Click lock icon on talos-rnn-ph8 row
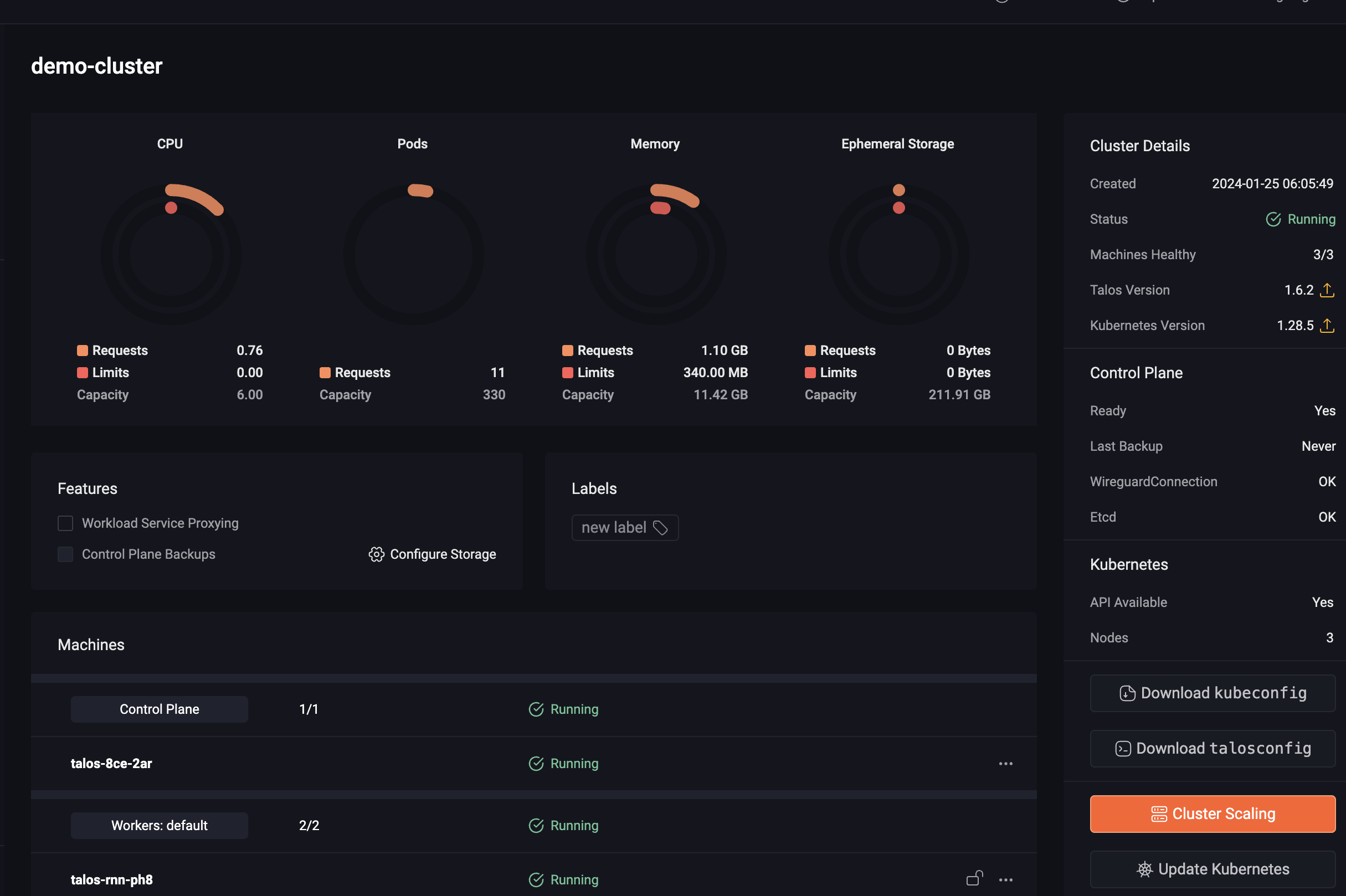This screenshot has height=896, width=1346. click(x=974, y=878)
